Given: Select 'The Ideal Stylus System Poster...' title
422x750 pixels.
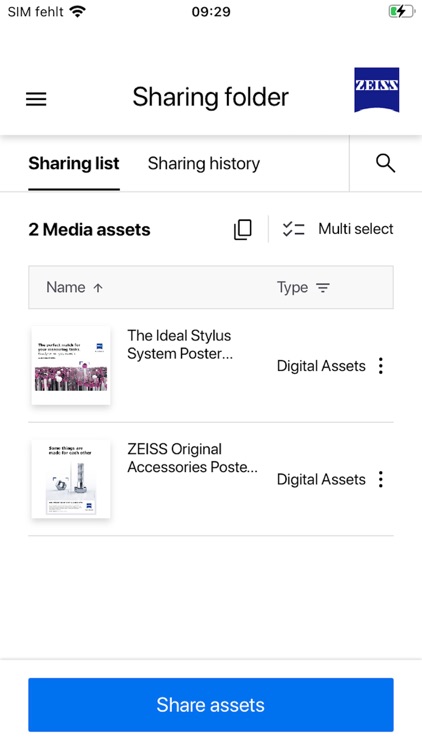Looking at the screenshot, I should (x=180, y=344).
